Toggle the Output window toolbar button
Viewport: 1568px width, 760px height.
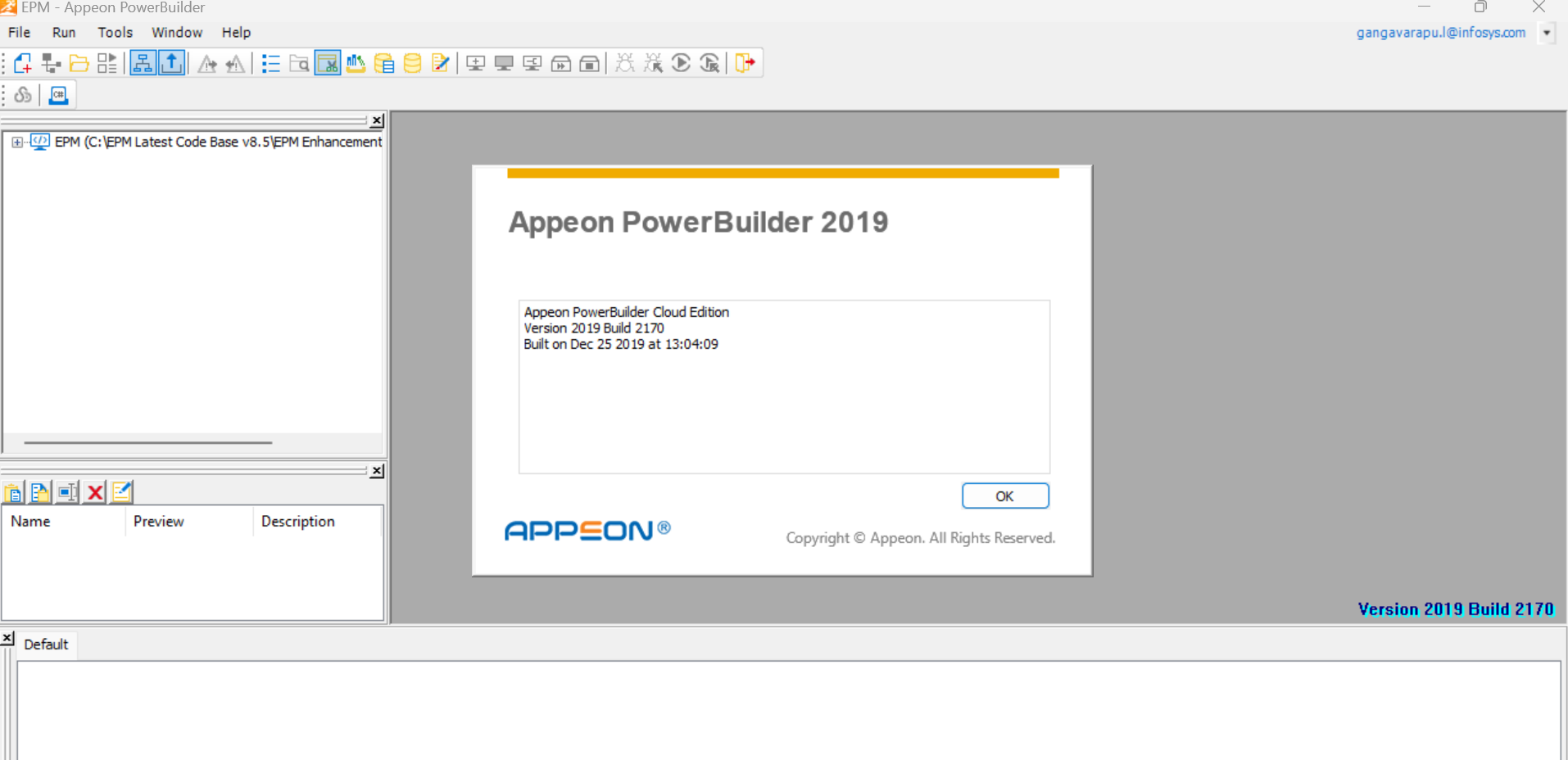(x=171, y=64)
